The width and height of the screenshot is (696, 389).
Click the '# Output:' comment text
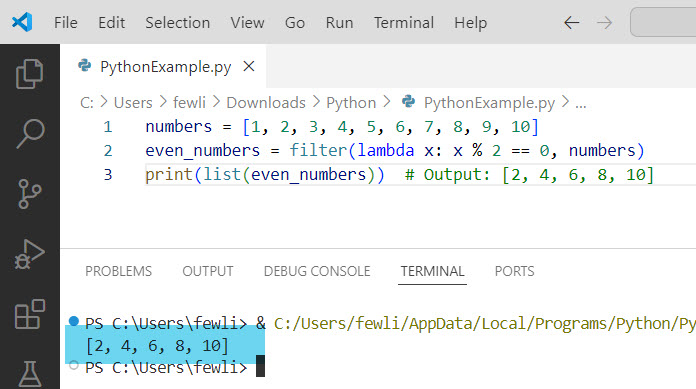[x=447, y=175]
